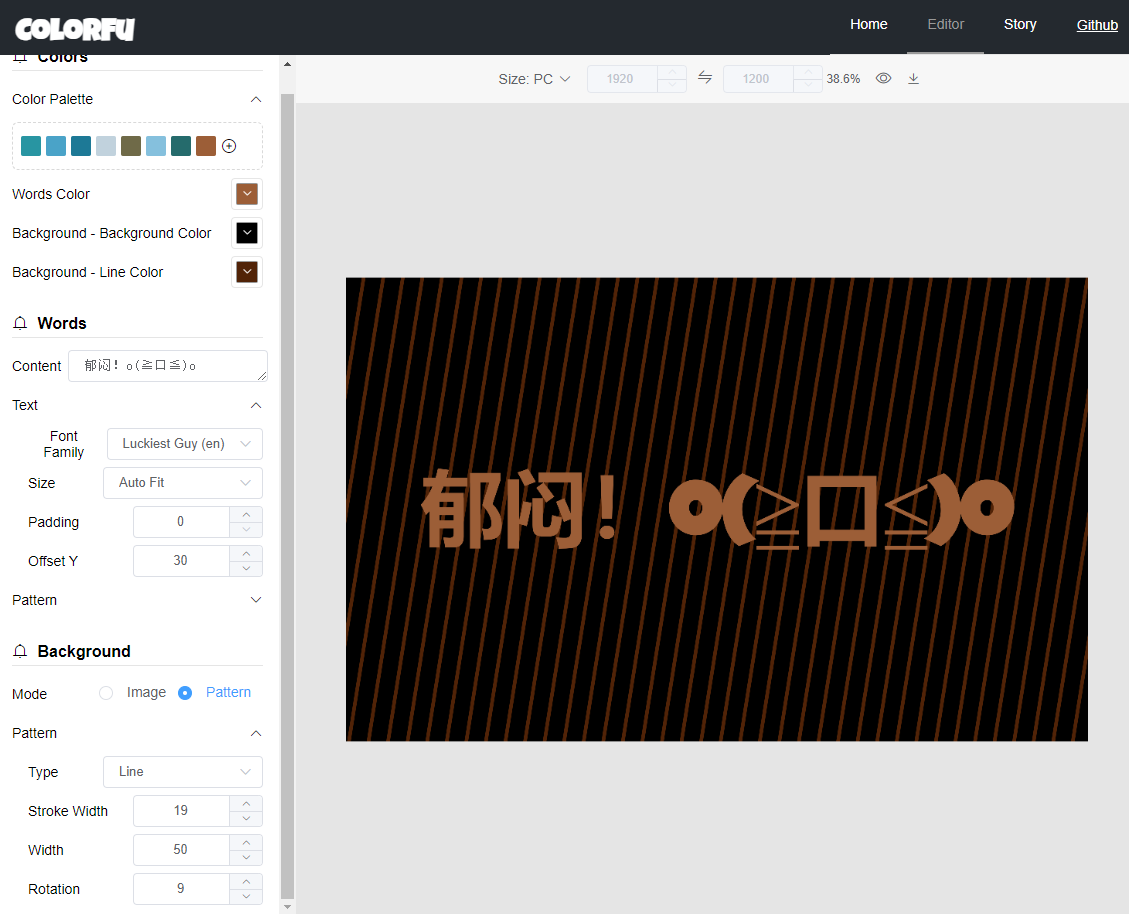Select Image background mode
Image resolution: width=1129 pixels, height=914 pixels.
pyautogui.click(x=106, y=693)
